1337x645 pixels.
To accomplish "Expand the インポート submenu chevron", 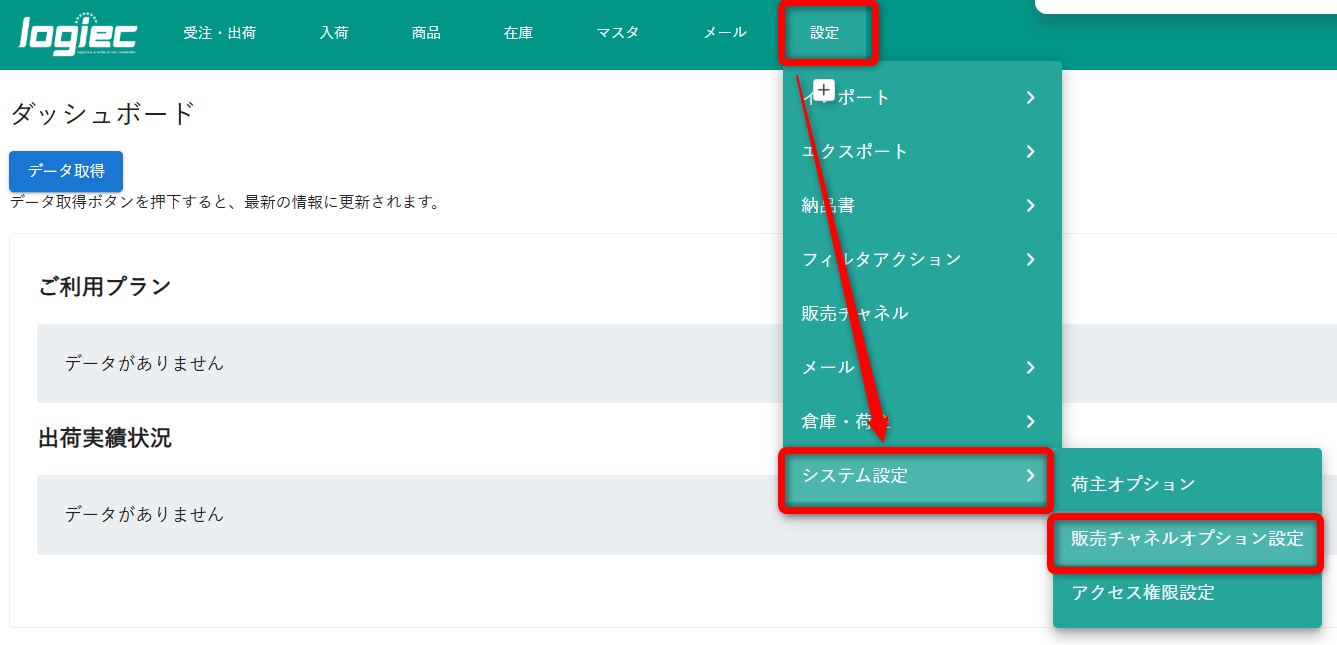I will pos(1030,98).
